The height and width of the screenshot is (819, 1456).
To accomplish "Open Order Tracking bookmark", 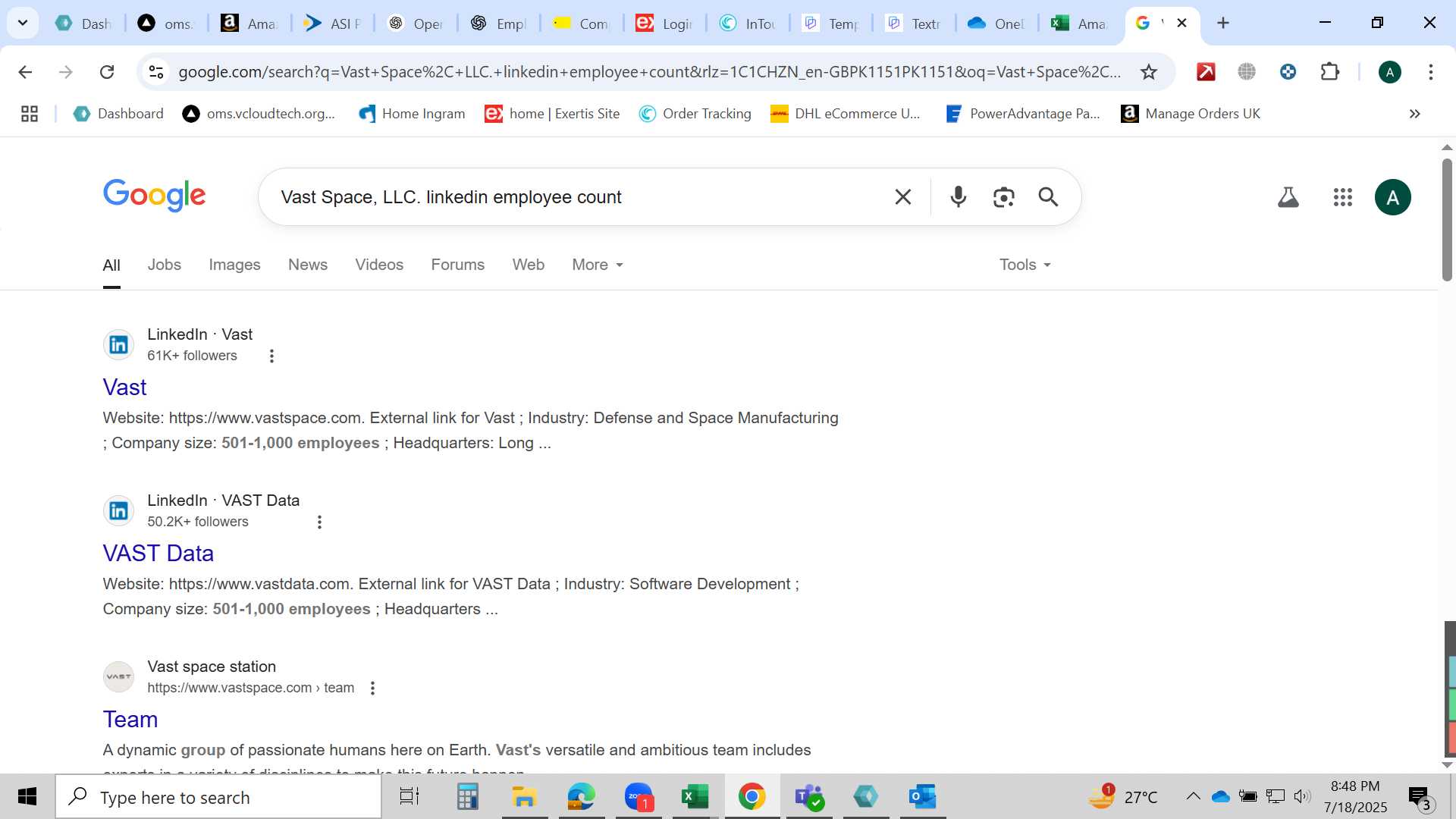I will click(x=695, y=114).
